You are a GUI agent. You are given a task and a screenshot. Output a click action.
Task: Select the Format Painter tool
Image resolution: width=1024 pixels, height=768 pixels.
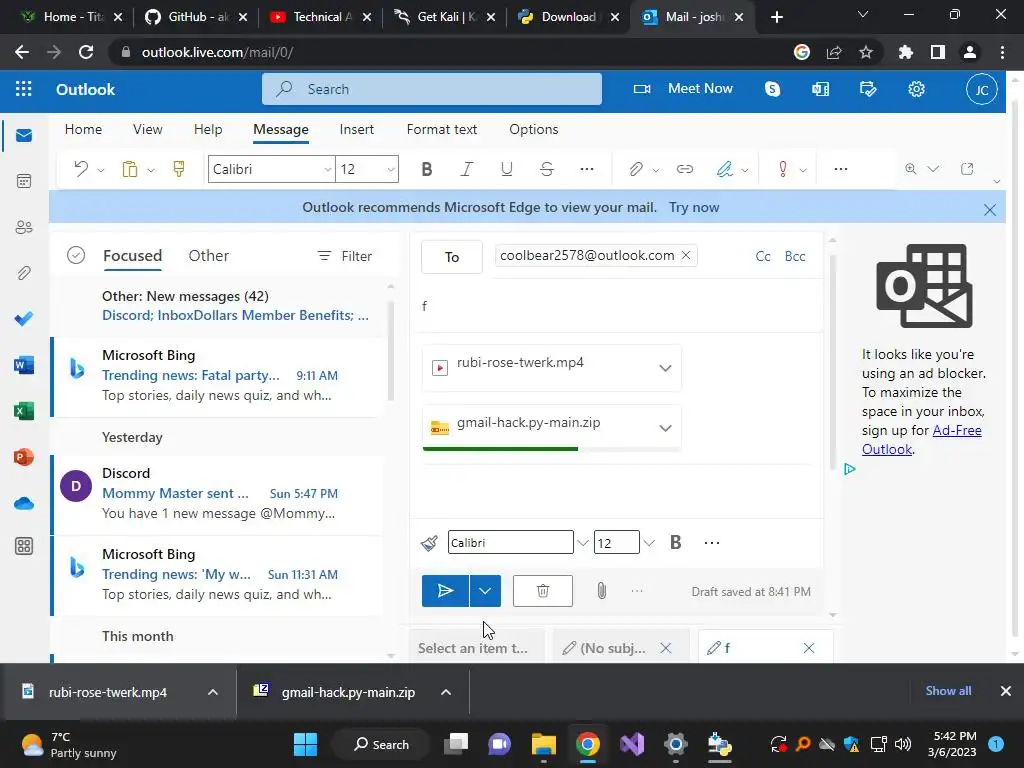178,169
